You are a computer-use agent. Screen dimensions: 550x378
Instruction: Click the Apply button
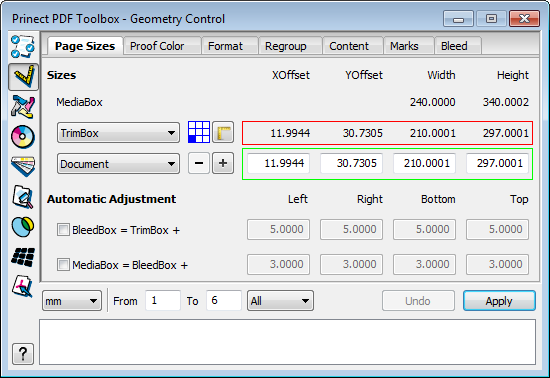[x=499, y=301]
